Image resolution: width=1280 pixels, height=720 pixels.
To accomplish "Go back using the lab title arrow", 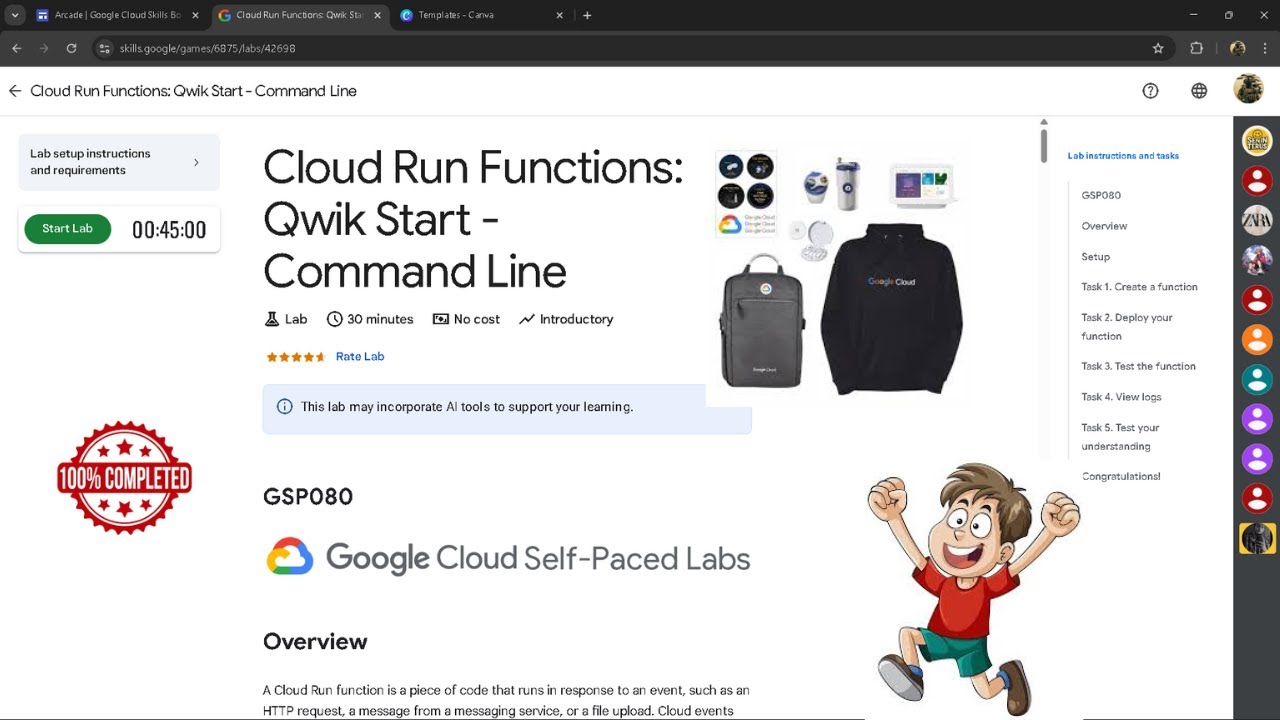I will pos(15,91).
